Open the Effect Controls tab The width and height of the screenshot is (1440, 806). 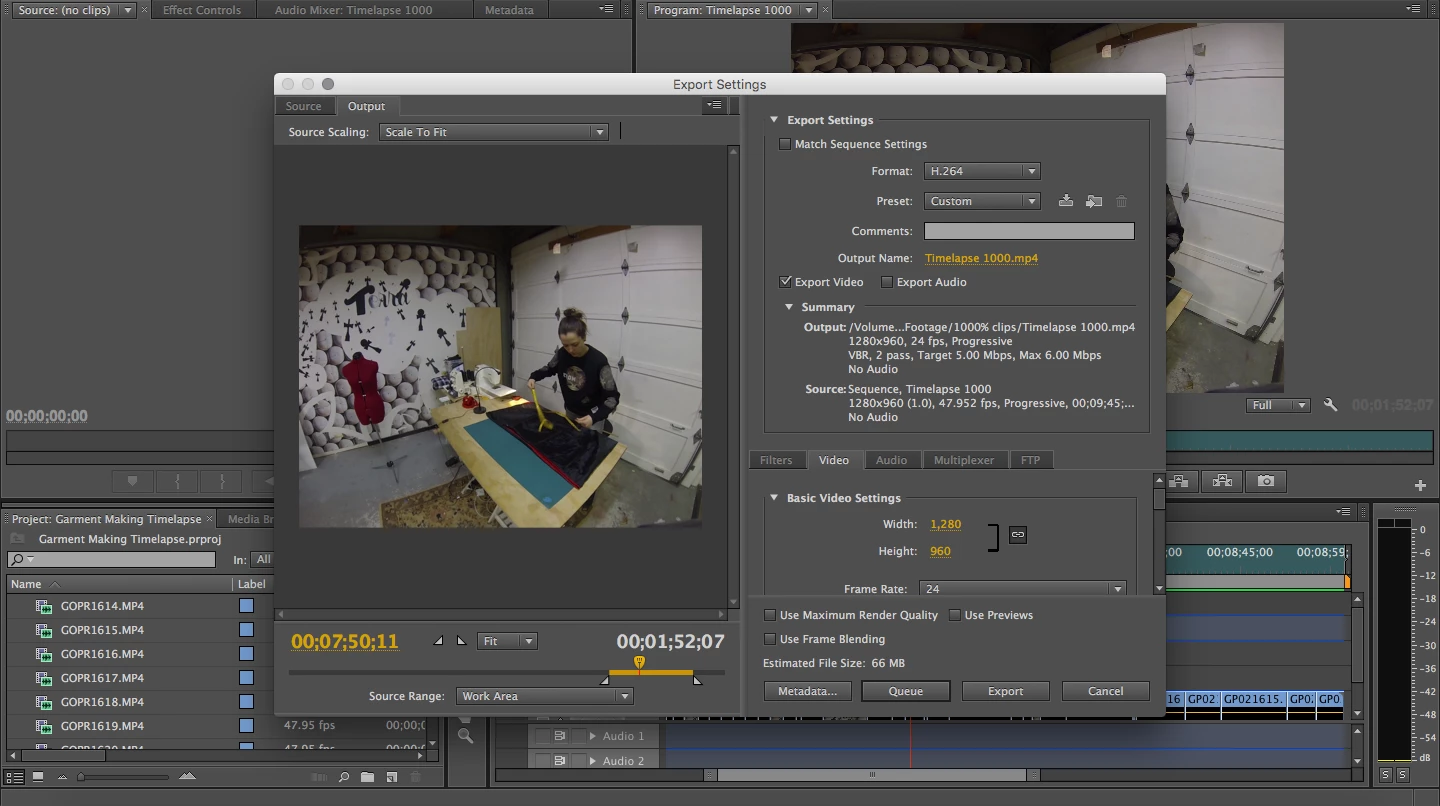point(202,10)
